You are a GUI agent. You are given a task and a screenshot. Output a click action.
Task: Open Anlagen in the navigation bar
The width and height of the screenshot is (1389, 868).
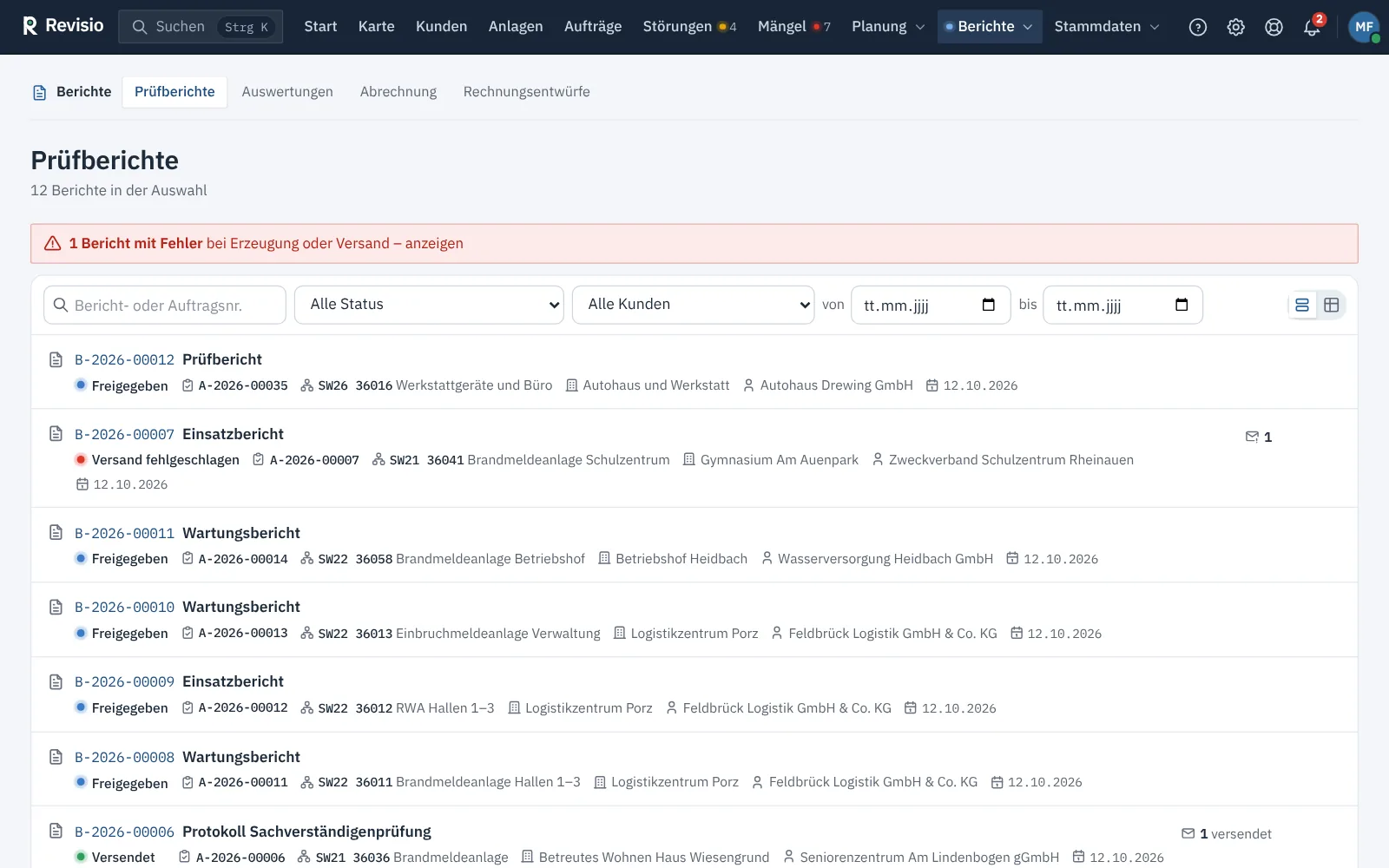click(x=516, y=27)
